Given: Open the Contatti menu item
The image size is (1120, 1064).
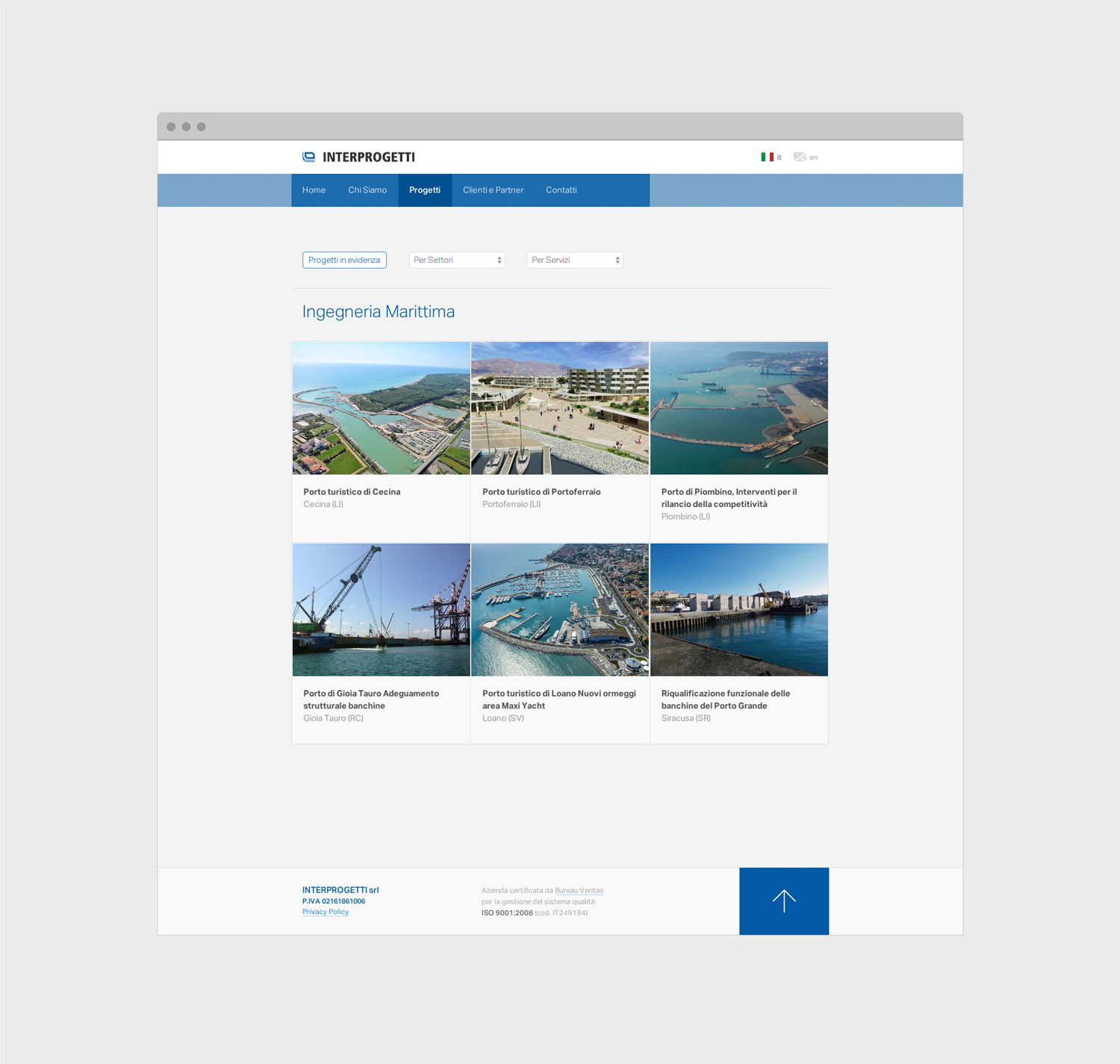Looking at the screenshot, I should pyautogui.click(x=561, y=190).
